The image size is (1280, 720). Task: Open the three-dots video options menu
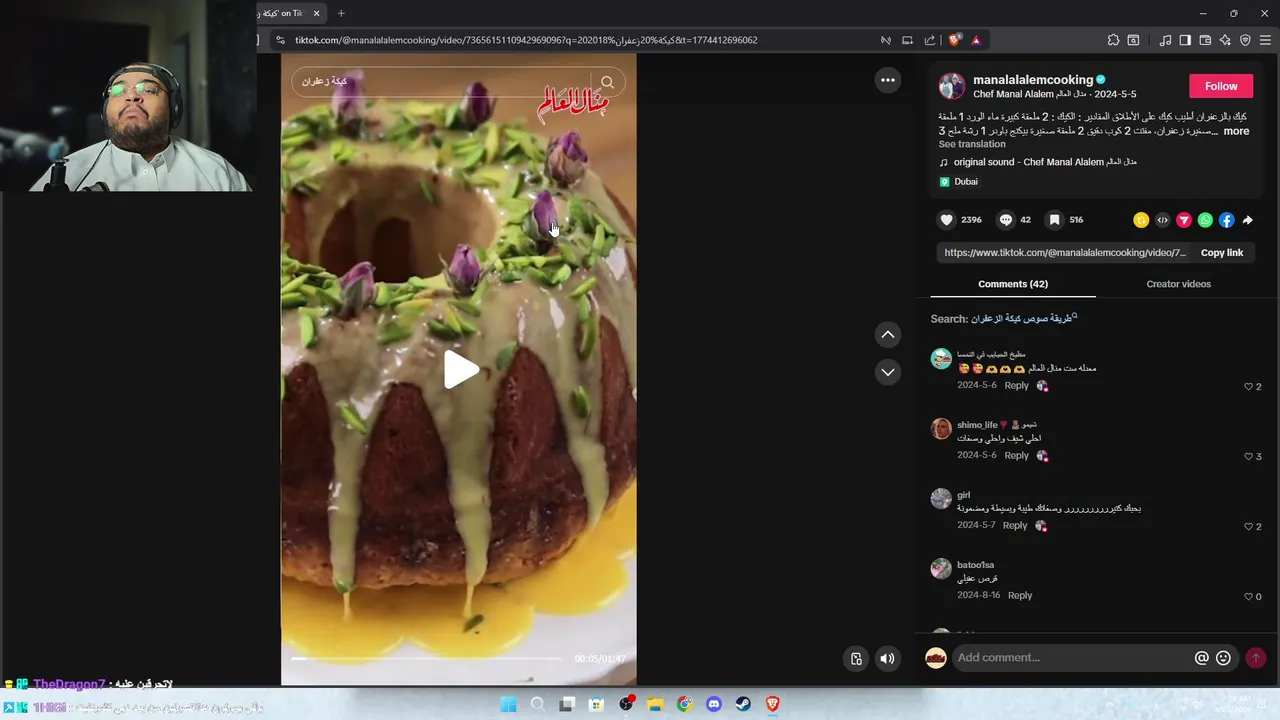(888, 80)
